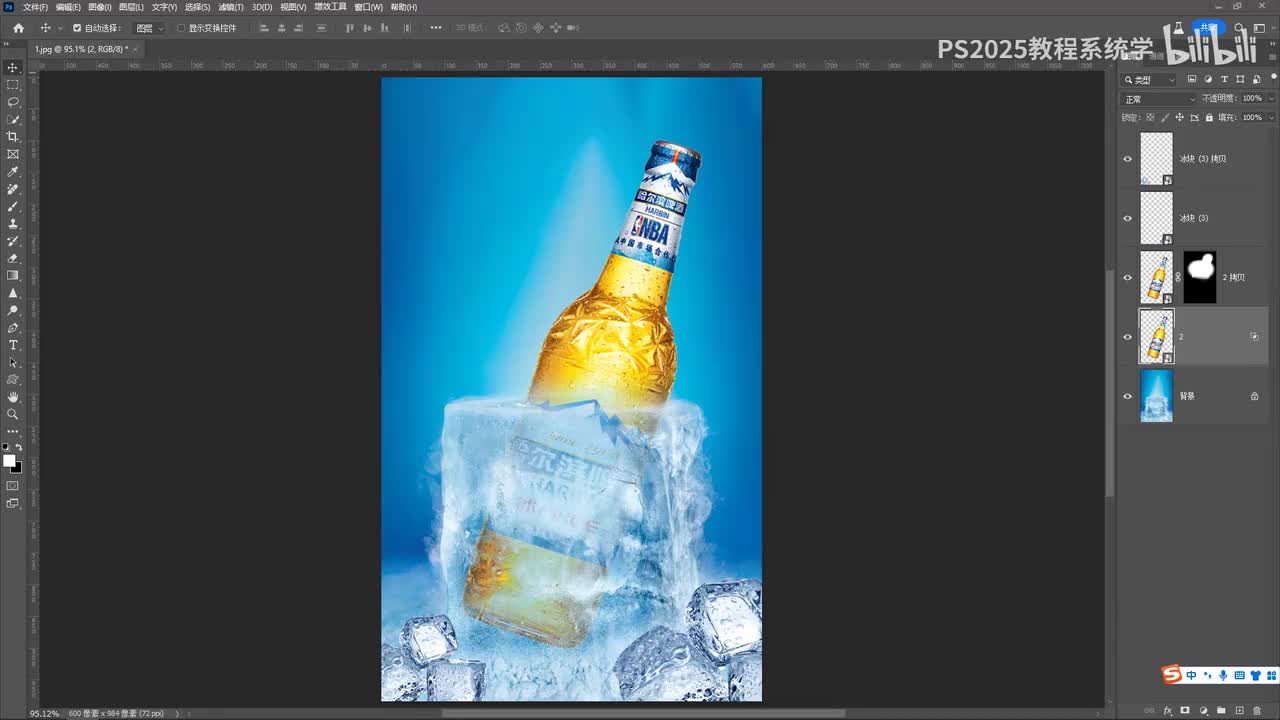Delete layer using trash icon

pos(1257,711)
